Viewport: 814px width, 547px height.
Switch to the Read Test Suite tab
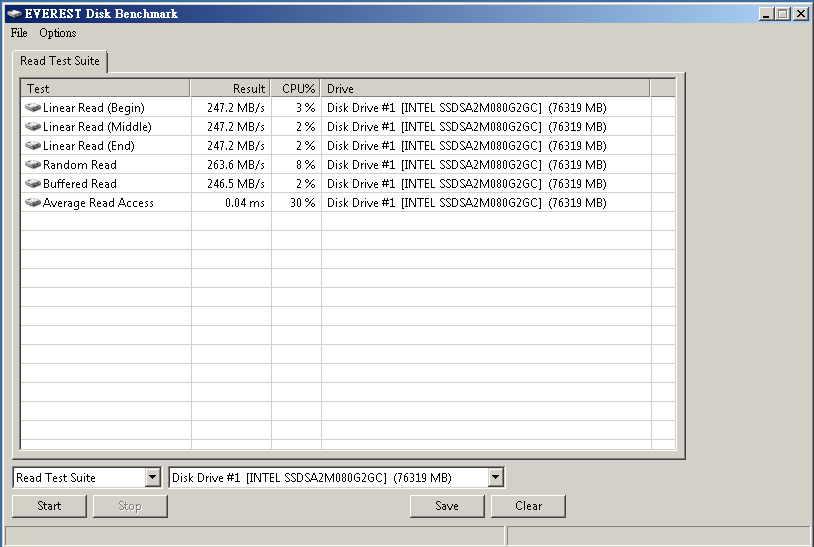pyautogui.click(x=60, y=61)
